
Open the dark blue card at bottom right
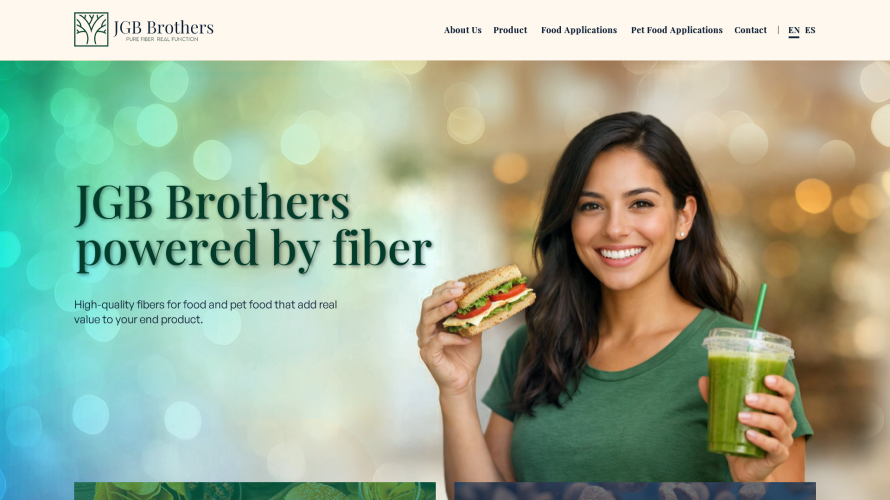point(635,491)
